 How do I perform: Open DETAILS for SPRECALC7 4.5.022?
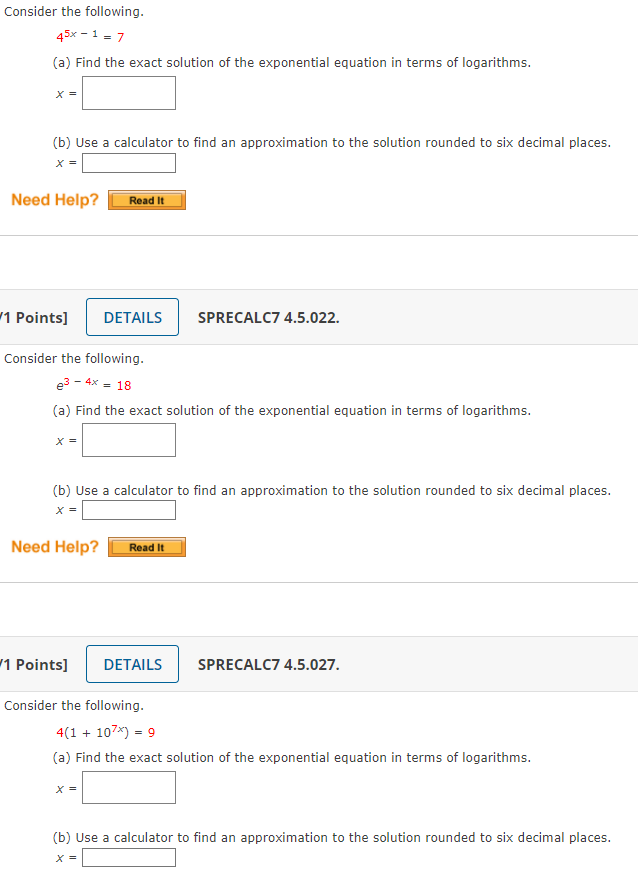(x=132, y=317)
